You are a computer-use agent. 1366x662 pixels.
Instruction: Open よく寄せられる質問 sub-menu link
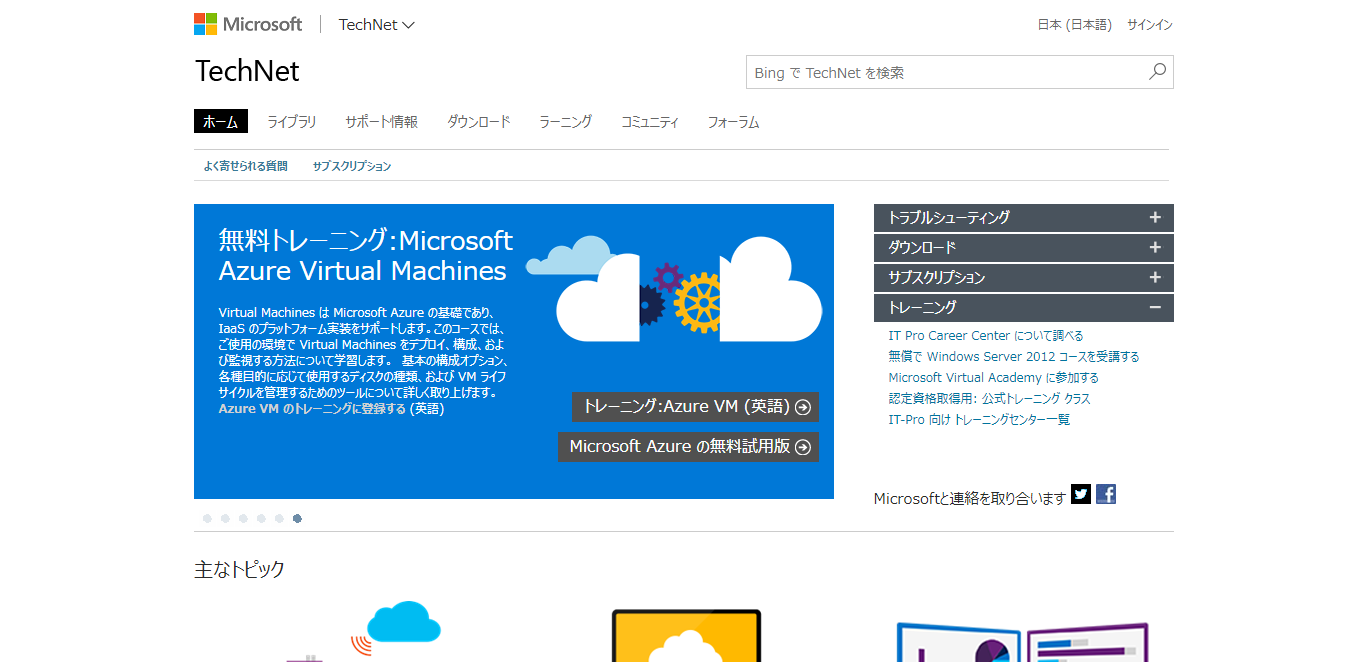click(245, 166)
